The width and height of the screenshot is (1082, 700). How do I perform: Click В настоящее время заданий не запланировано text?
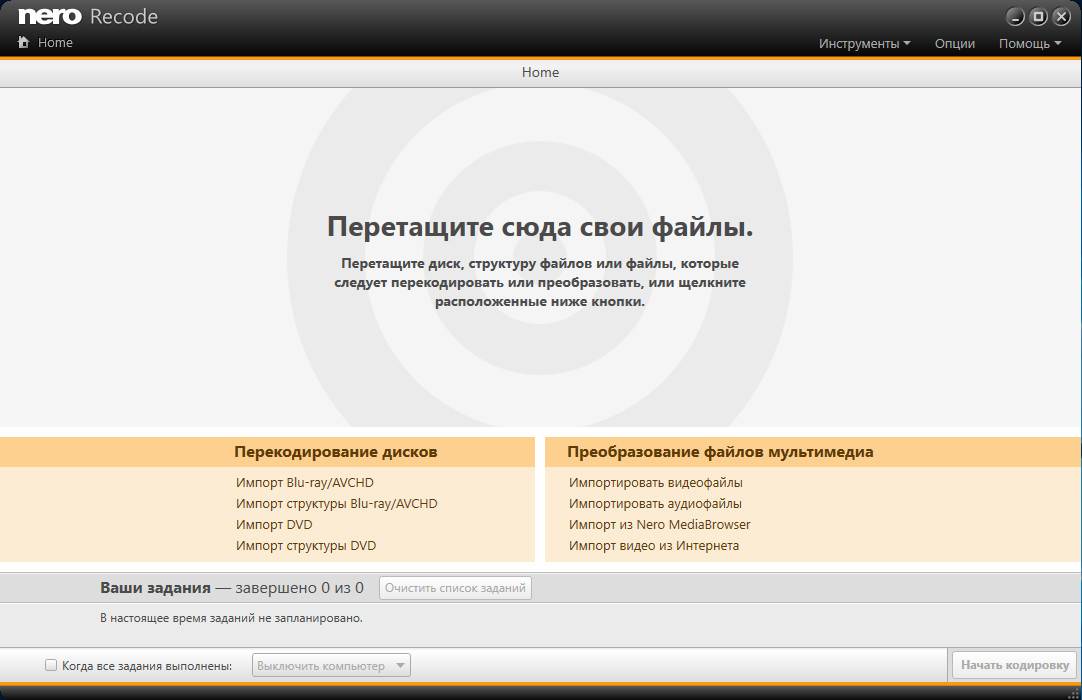click(x=231, y=618)
